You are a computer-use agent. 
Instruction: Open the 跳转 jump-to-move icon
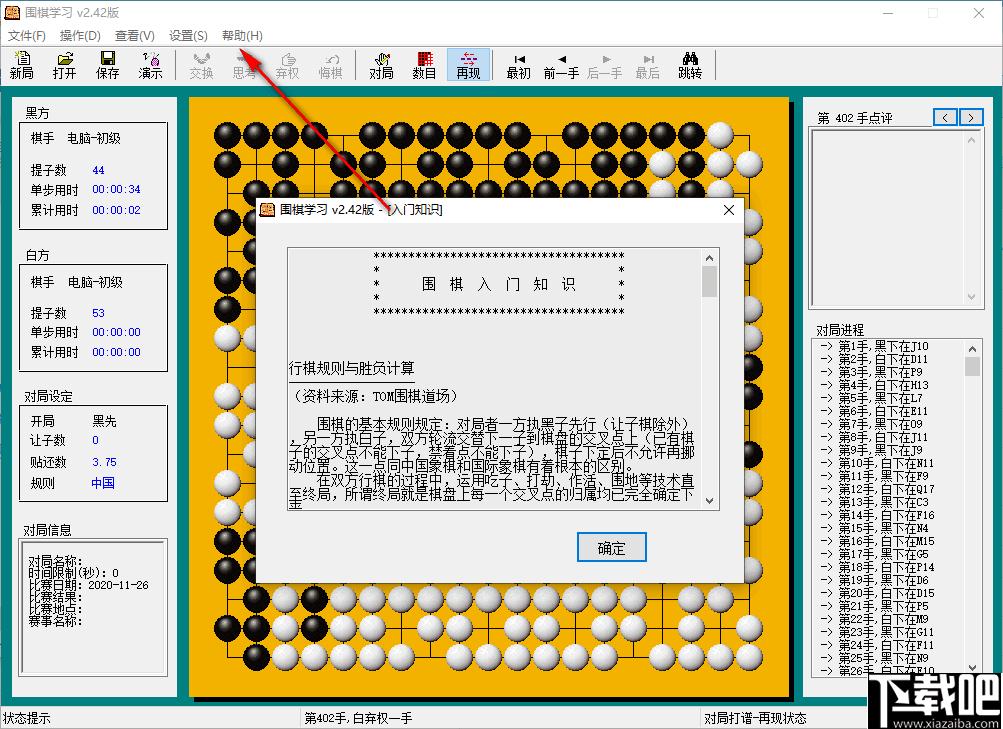[x=690, y=65]
